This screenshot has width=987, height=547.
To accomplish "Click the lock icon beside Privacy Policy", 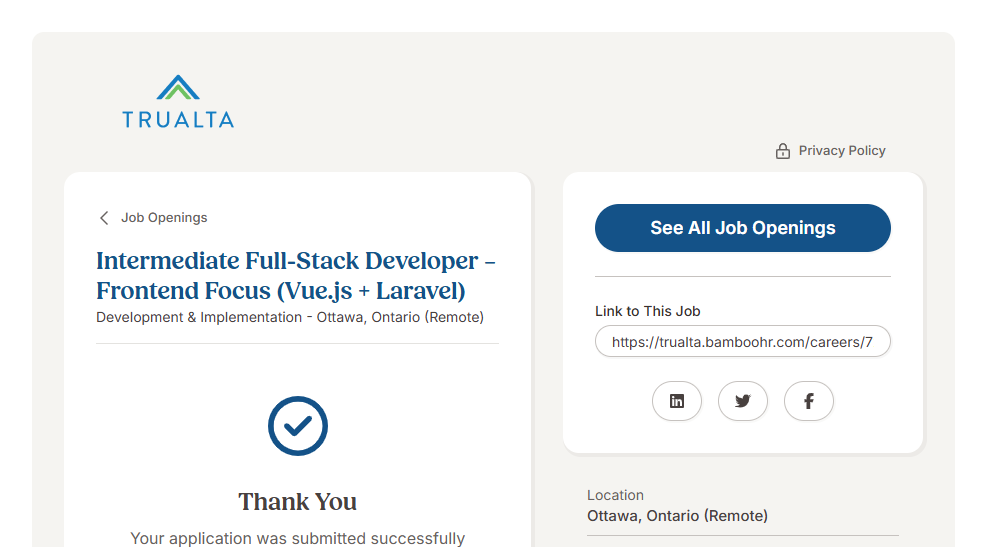I will click(x=783, y=151).
